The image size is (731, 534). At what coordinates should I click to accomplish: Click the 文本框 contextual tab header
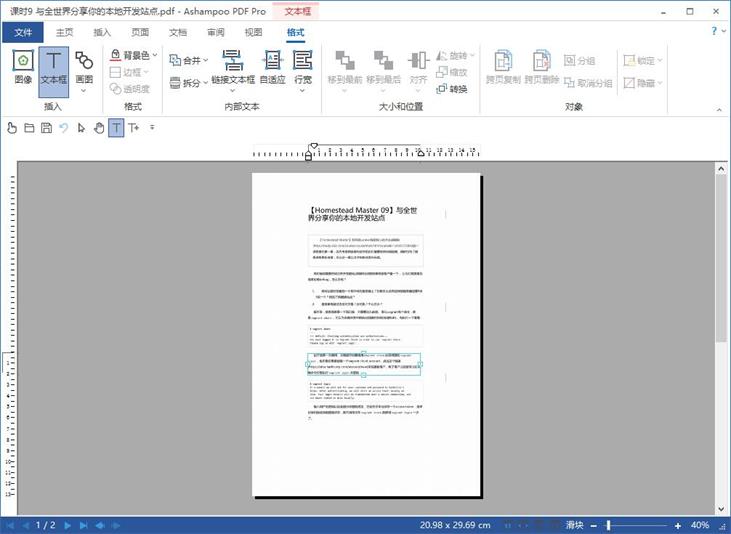(x=297, y=11)
